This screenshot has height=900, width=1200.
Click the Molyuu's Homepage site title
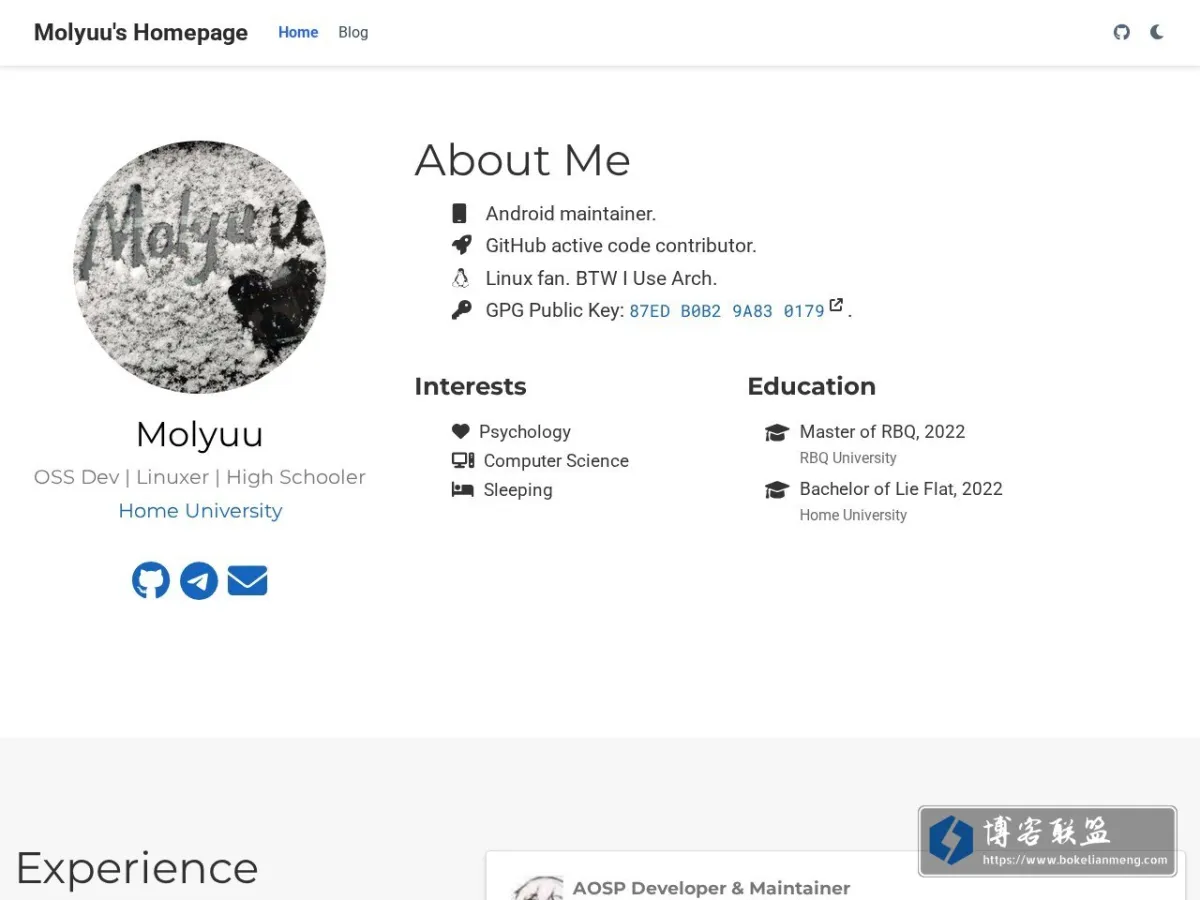pyautogui.click(x=141, y=32)
